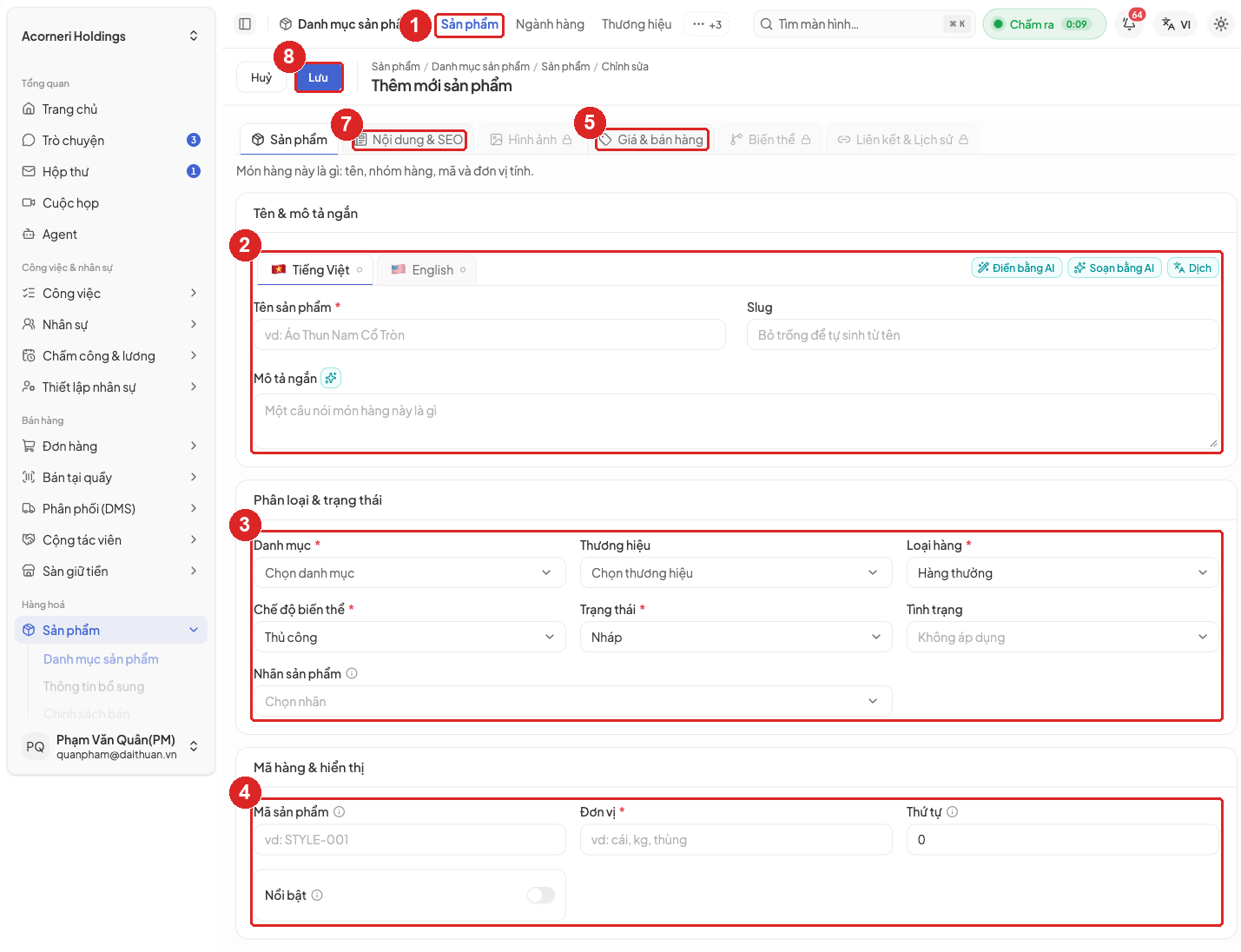1241x952 pixels.
Task: Click the AI sparkle icon beside Mô tả ngắn
Action: (x=331, y=378)
